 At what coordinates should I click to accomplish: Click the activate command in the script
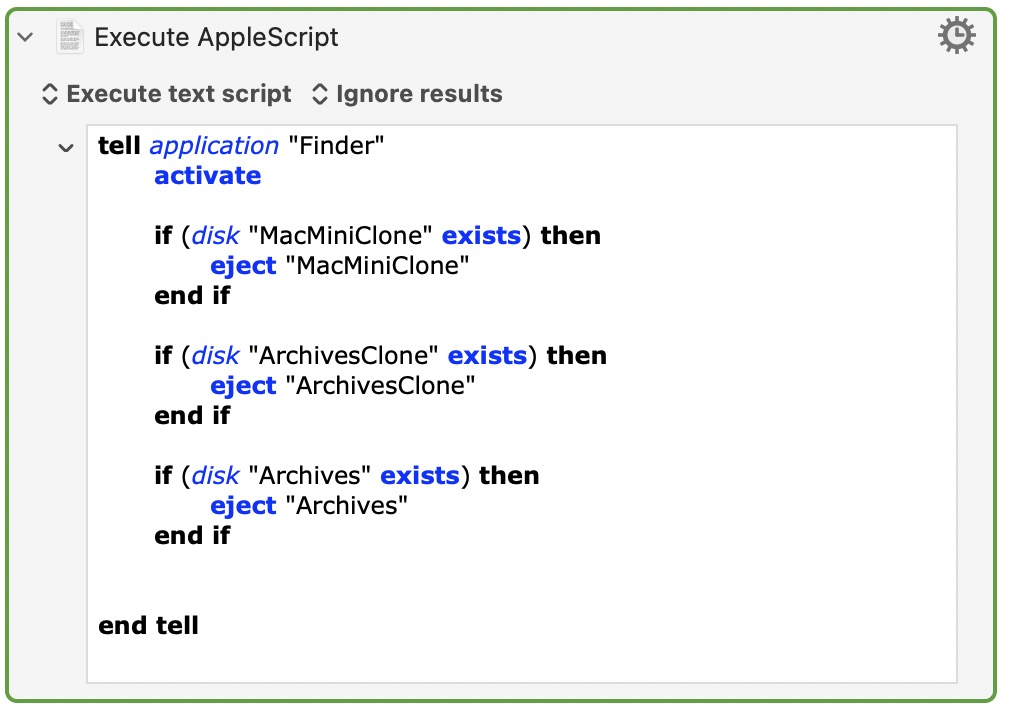tap(207, 176)
